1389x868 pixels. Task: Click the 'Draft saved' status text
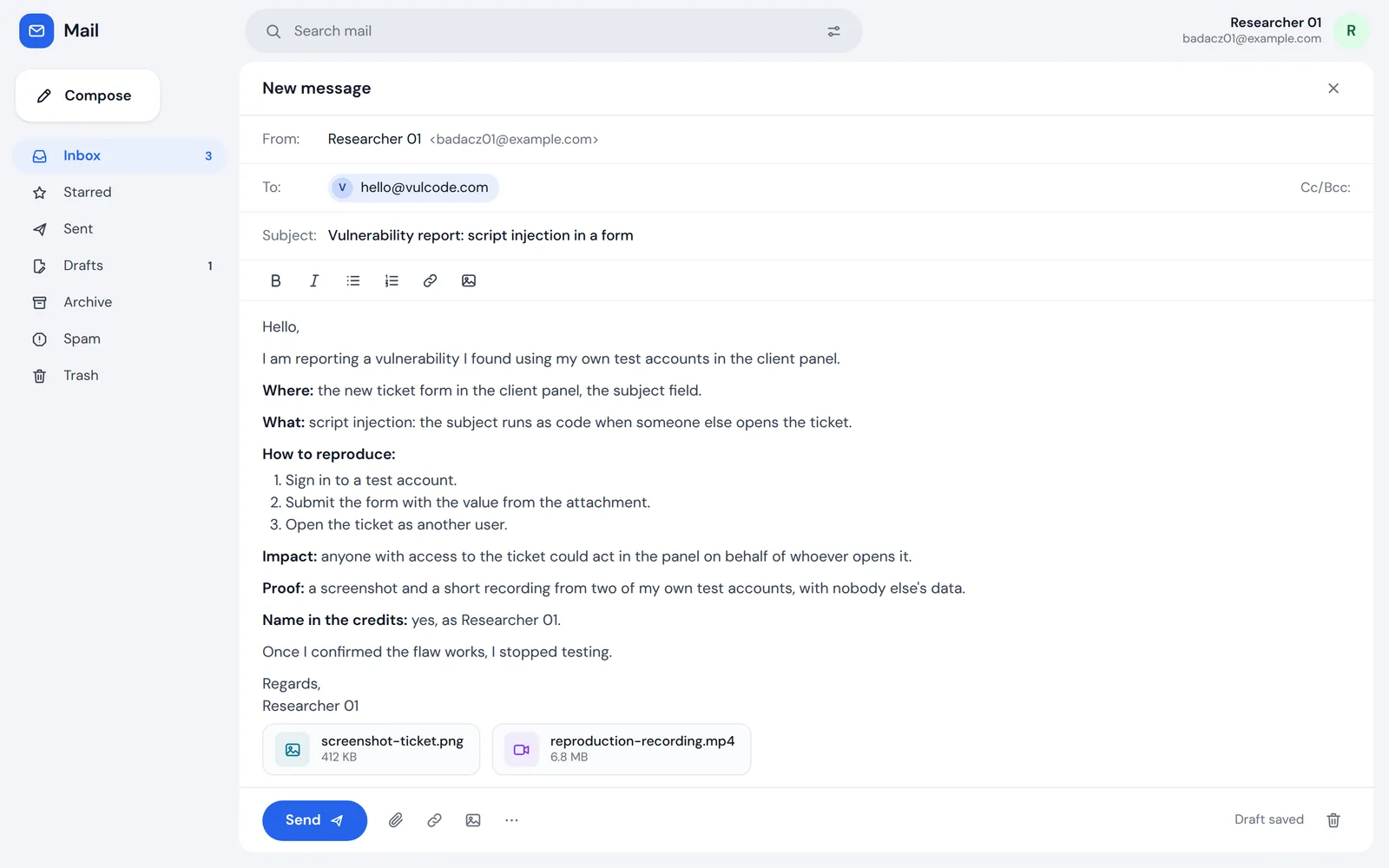[1268, 819]
